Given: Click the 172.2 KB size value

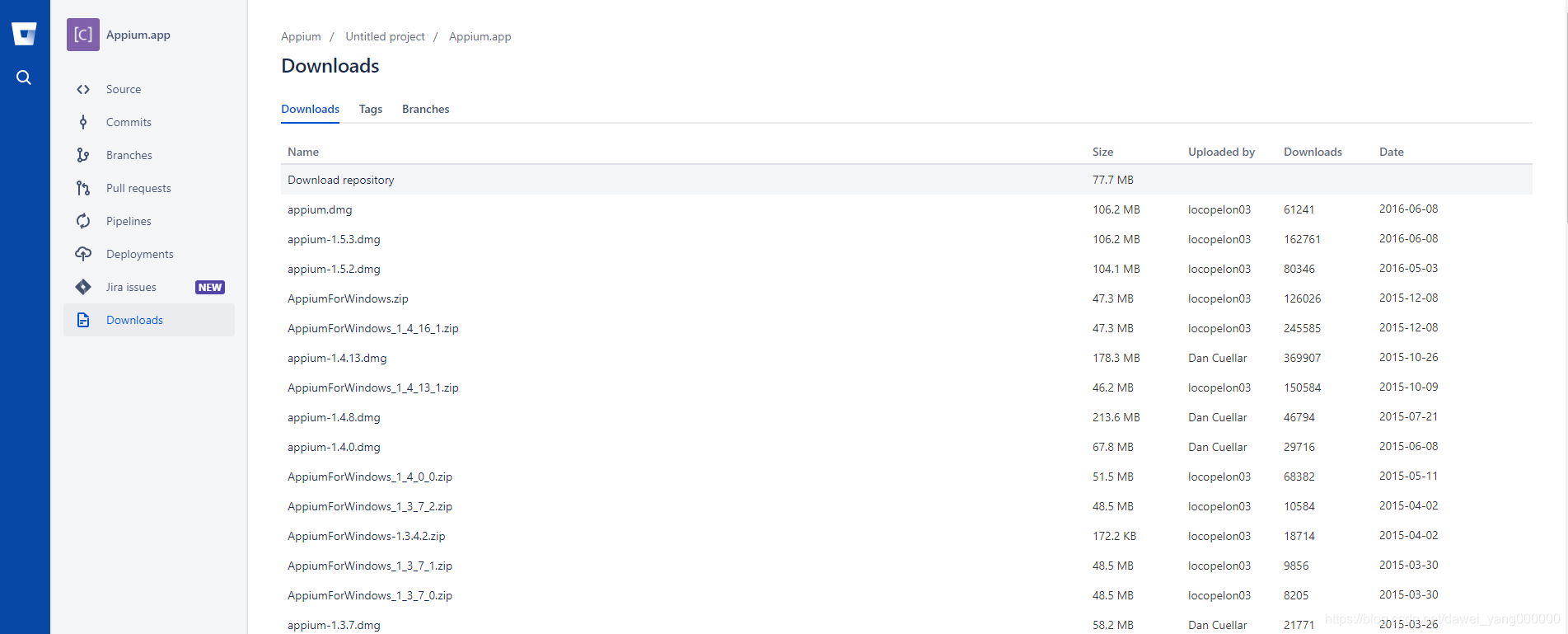Looking at the screenshot, I should tap(1114, 536).
